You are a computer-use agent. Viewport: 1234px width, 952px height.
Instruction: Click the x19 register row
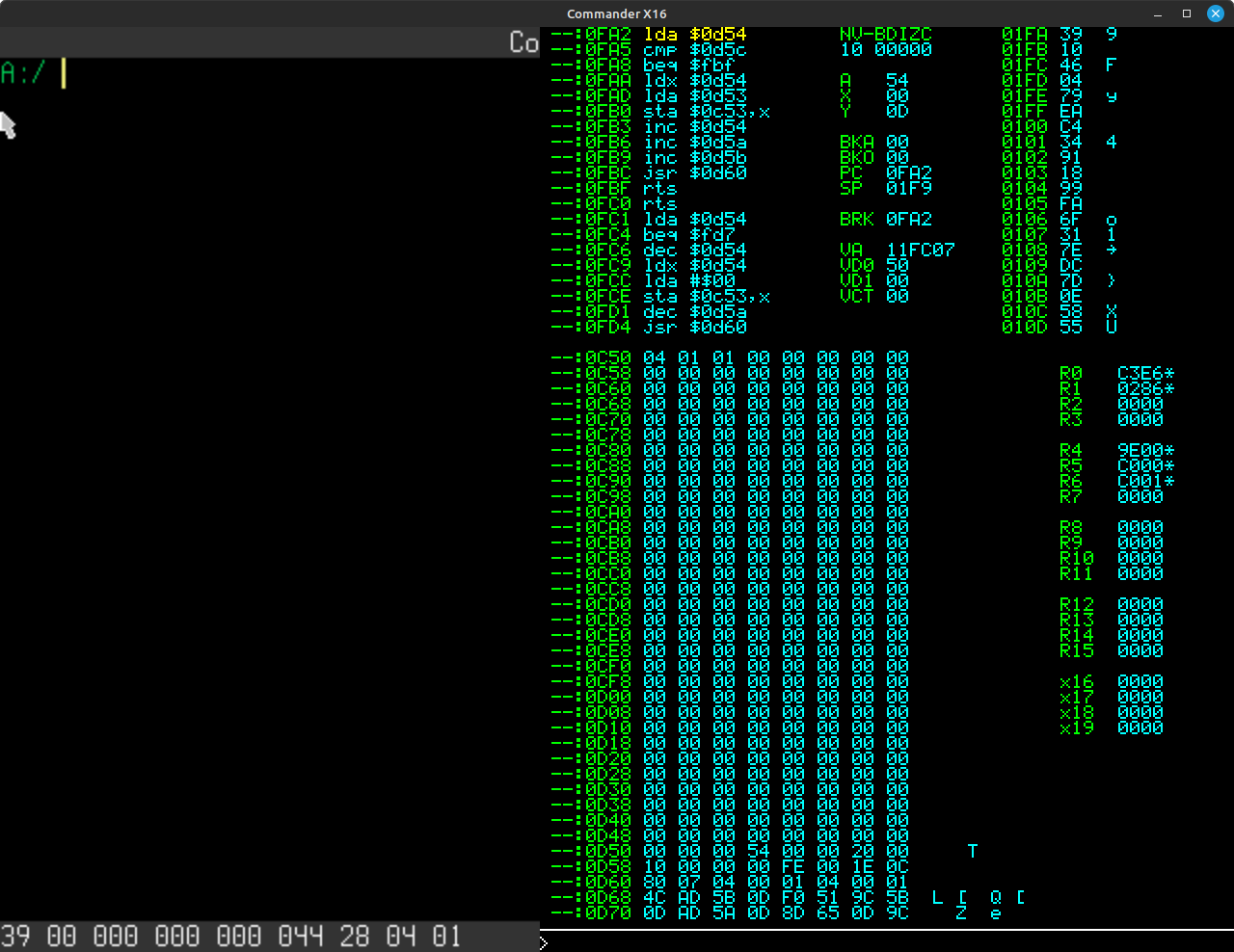tap(1112, 728)
